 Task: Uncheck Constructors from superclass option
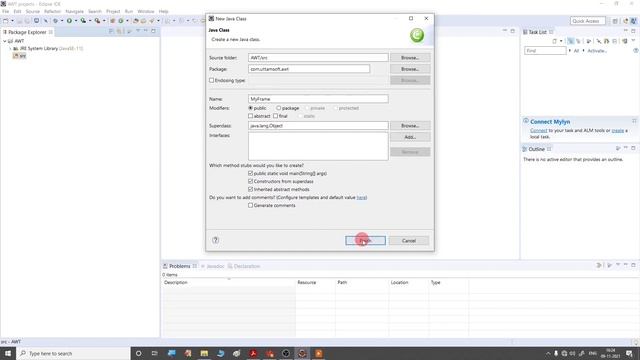click(251, 181)
